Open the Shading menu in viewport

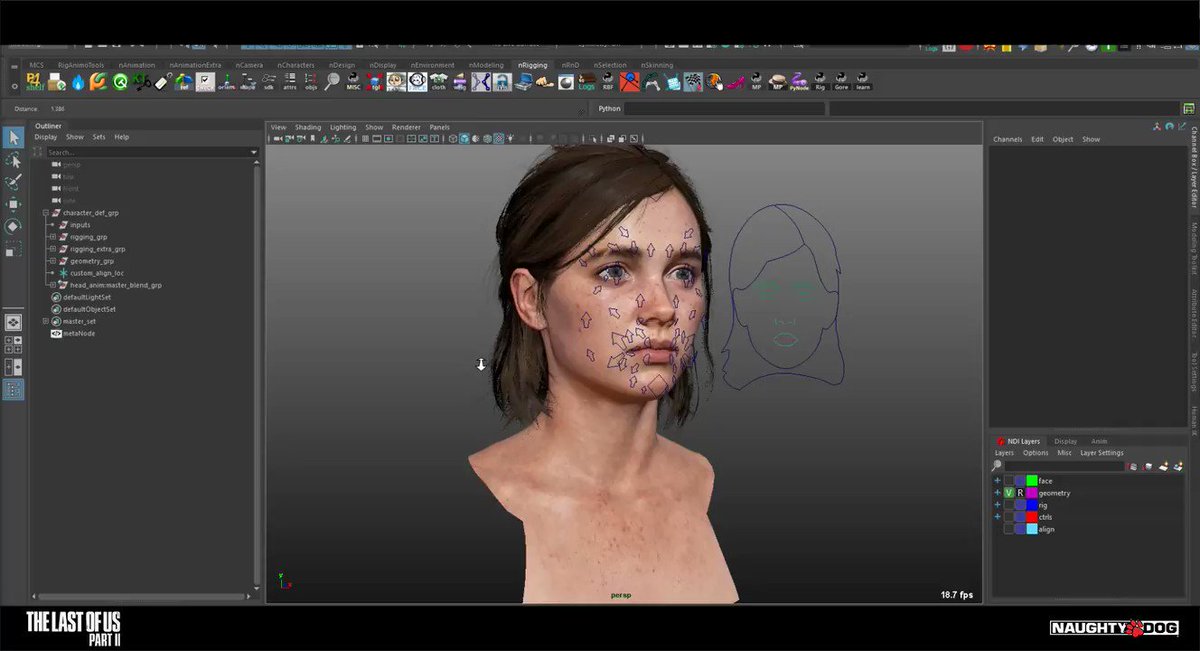pyautogui.click(x=308, y=127)
